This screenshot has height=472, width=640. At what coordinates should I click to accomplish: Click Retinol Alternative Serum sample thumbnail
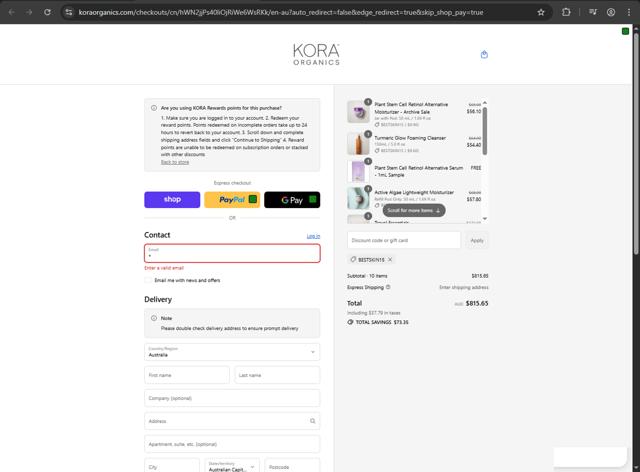point(358,171)
